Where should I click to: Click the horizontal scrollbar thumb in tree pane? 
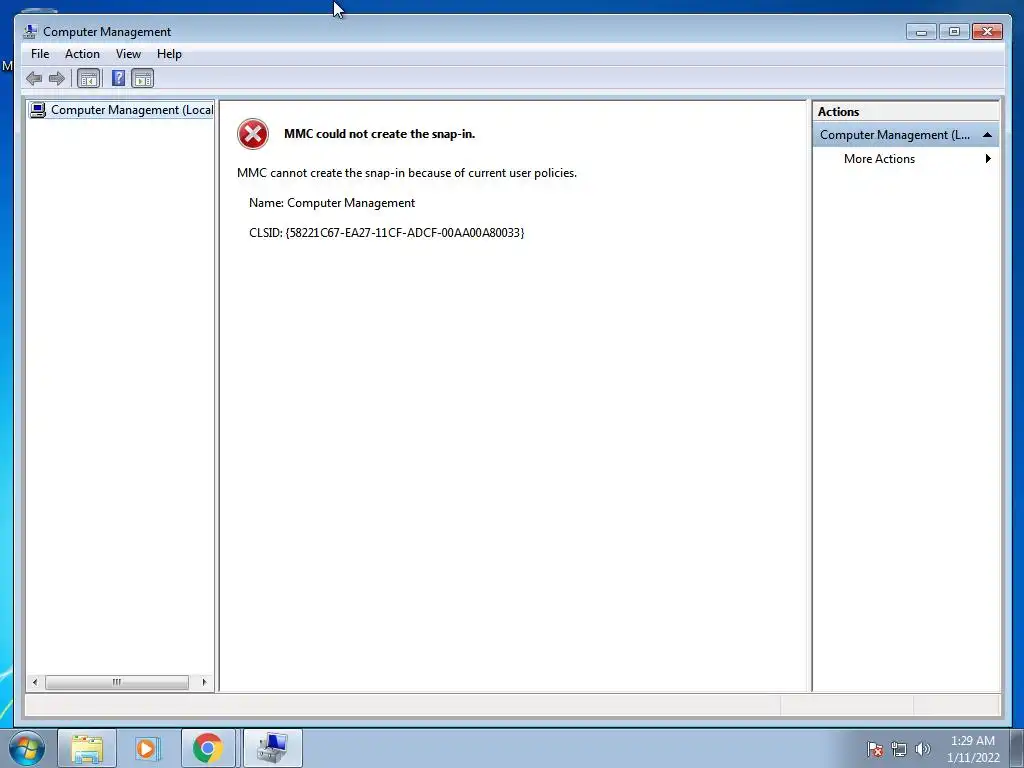(x=117, y=682)
